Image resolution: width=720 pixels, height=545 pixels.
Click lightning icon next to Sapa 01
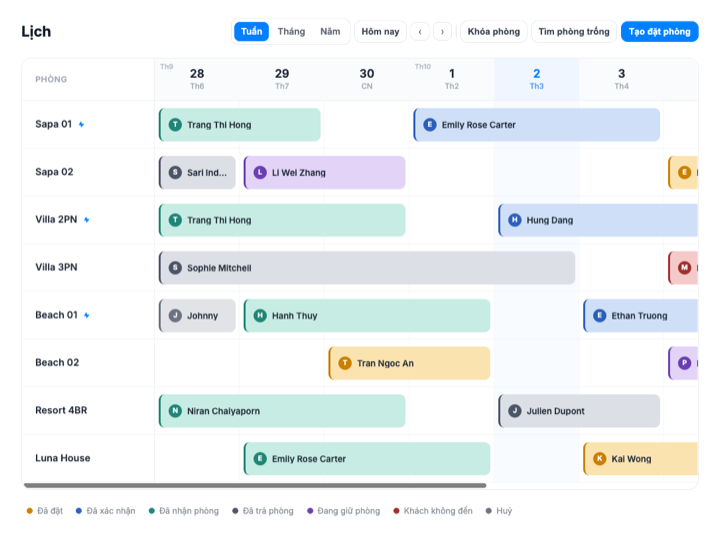point(81,124)
